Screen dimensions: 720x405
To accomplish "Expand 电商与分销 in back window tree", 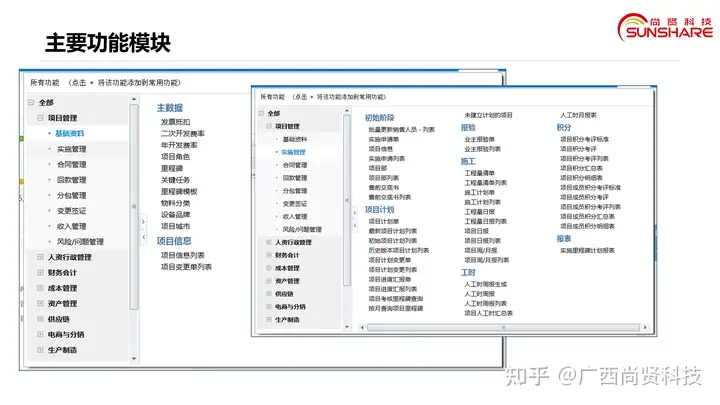I will [x=40, y=334].
